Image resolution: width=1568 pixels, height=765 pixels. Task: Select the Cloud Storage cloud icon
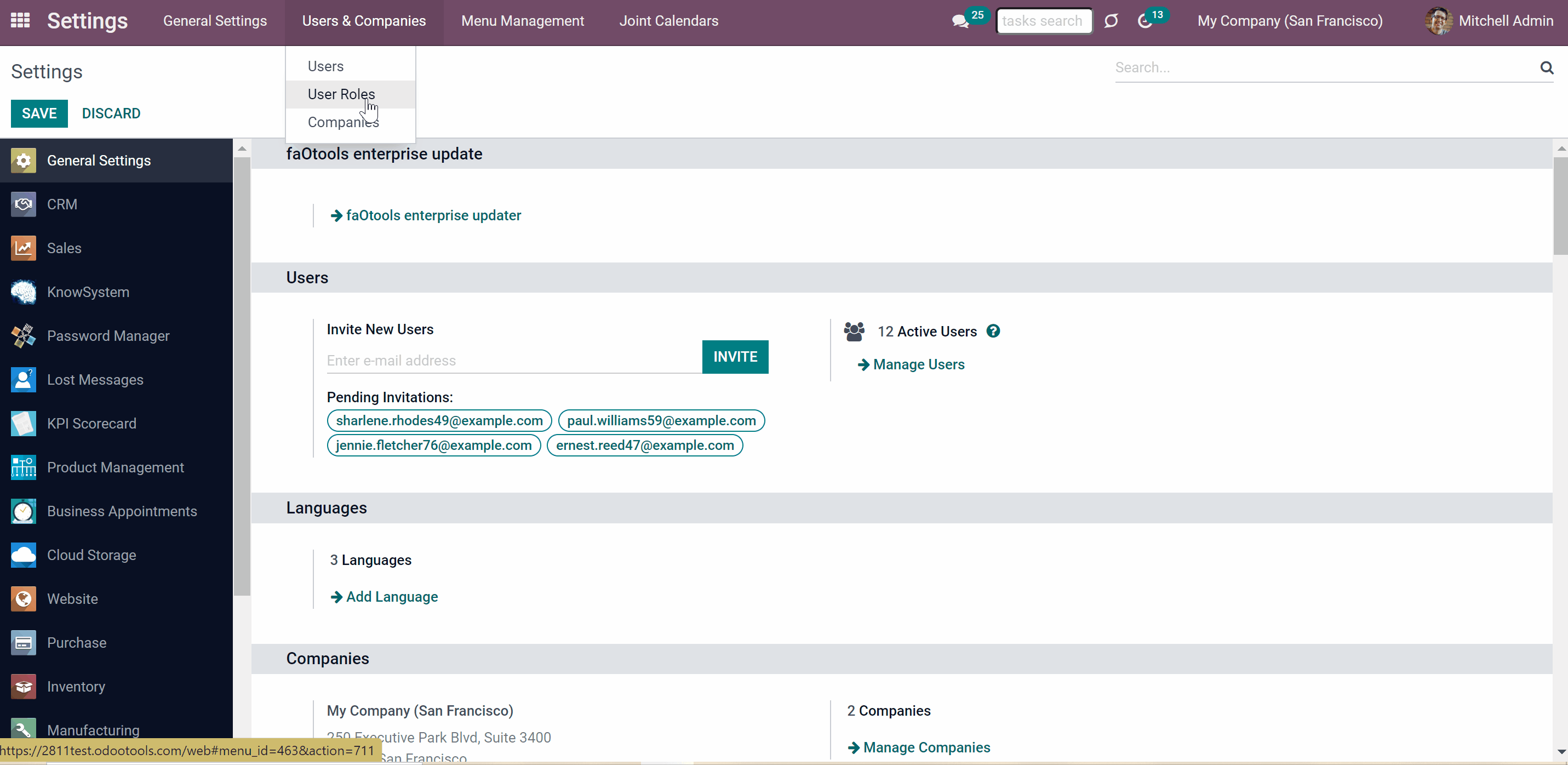[x=23, y=556]
